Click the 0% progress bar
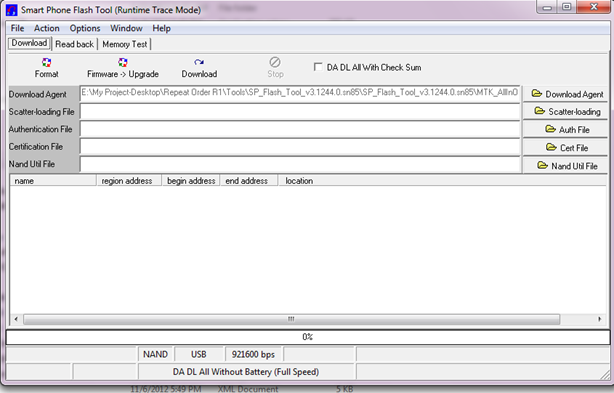The image size is (614, 393). pos(307,337)
